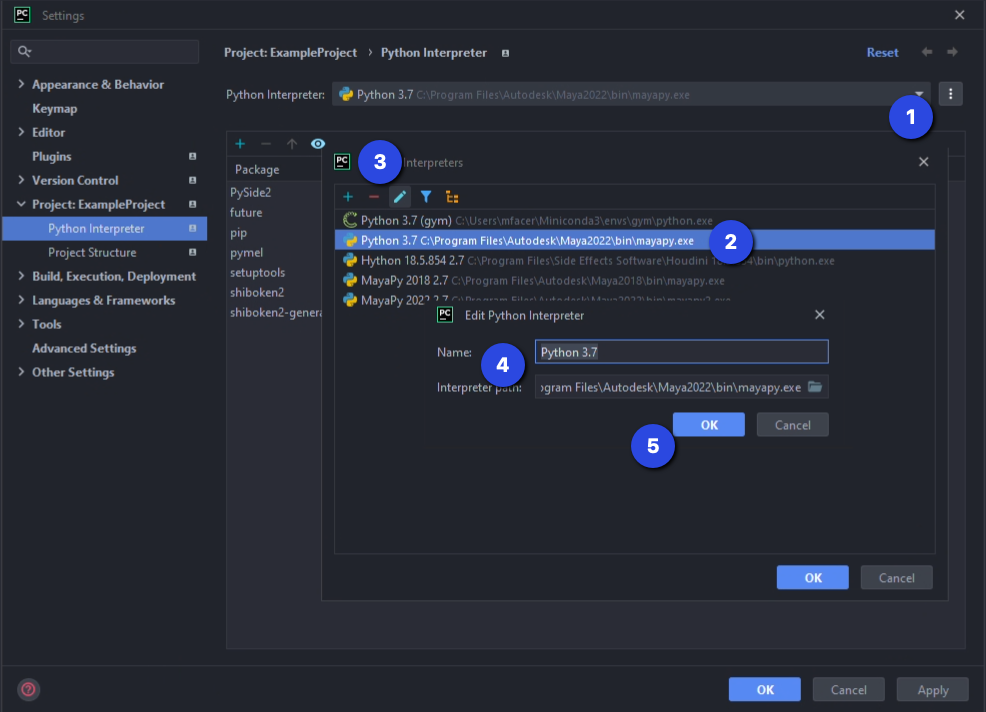The width and height of the screenshot is (986, 712).
Task: Click the help question mark icon
Action: coord(28,689)
